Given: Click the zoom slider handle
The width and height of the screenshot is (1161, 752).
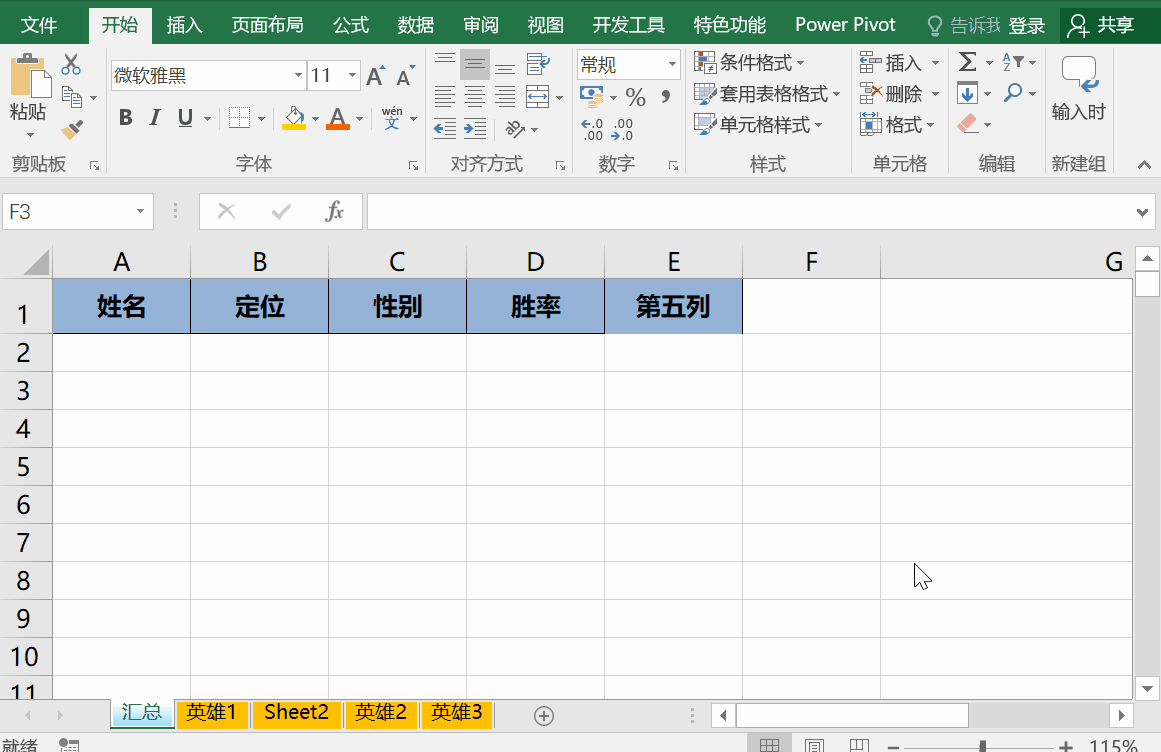Looking at the screenshot, I should click(983, 746).
